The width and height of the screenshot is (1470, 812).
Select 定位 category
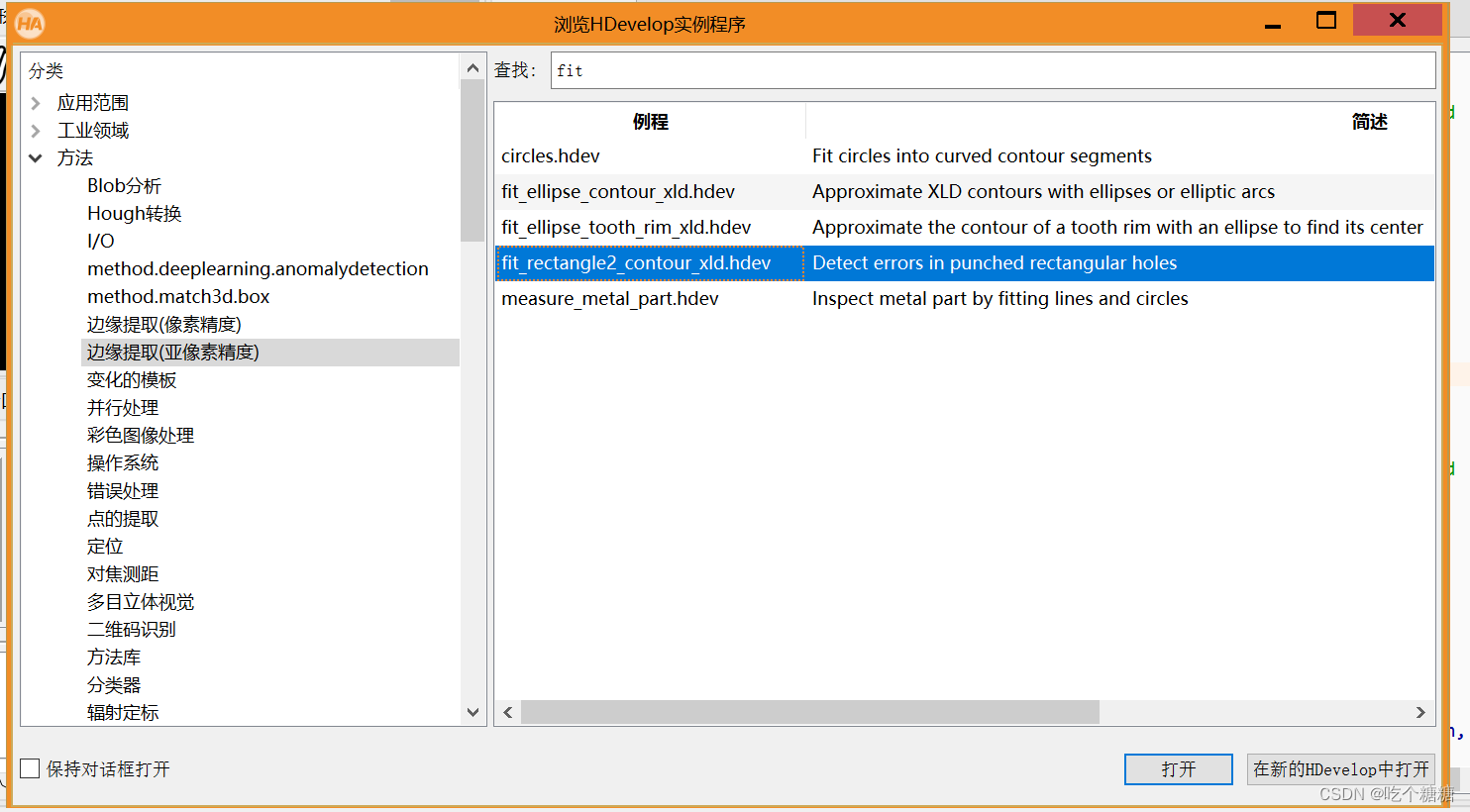(x=105, y=547)
